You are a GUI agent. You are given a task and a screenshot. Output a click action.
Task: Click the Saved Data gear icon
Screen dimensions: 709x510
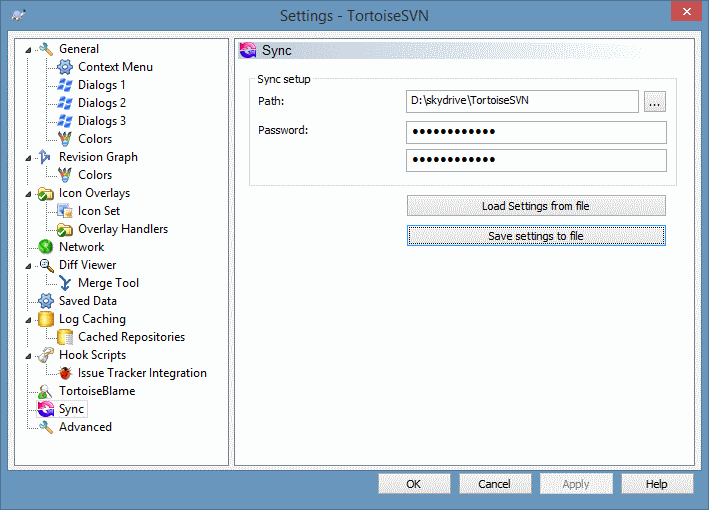(x=46, y=301)
